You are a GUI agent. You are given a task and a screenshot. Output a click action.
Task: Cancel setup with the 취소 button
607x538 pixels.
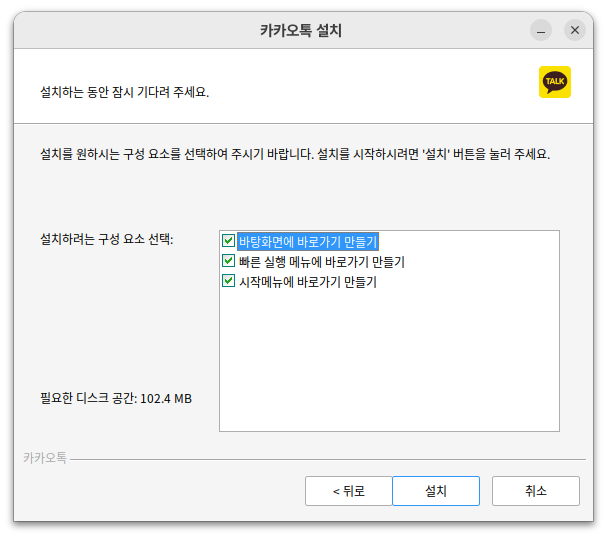[536, 491]
